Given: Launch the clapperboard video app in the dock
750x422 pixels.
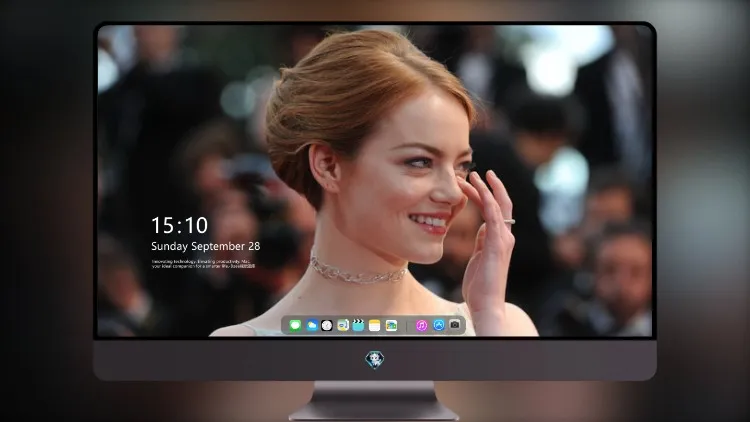Looking at the screenshot, I should pyautogui.click(x=358, y=325).
